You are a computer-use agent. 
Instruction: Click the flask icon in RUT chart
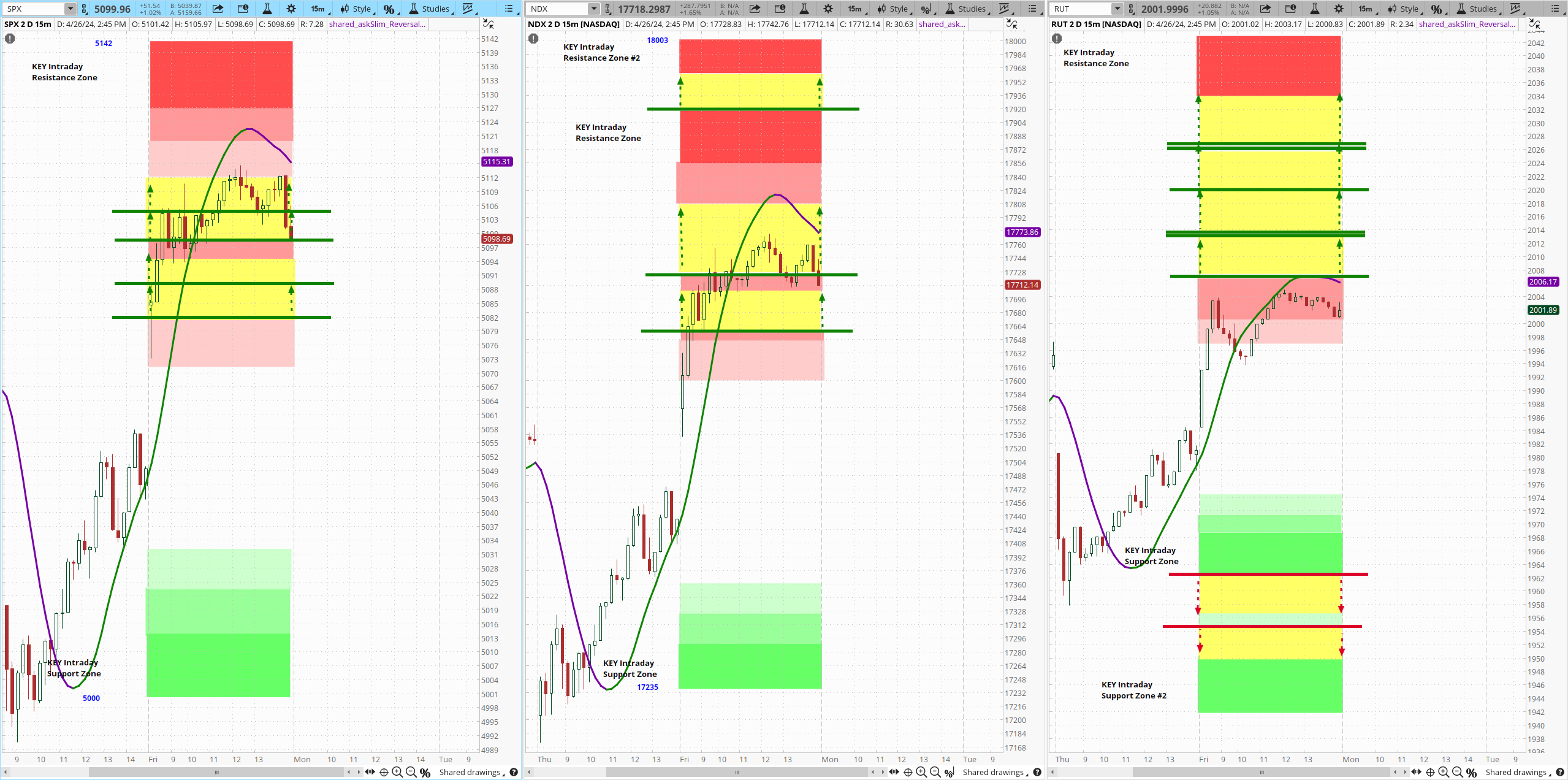[1315, 9]
